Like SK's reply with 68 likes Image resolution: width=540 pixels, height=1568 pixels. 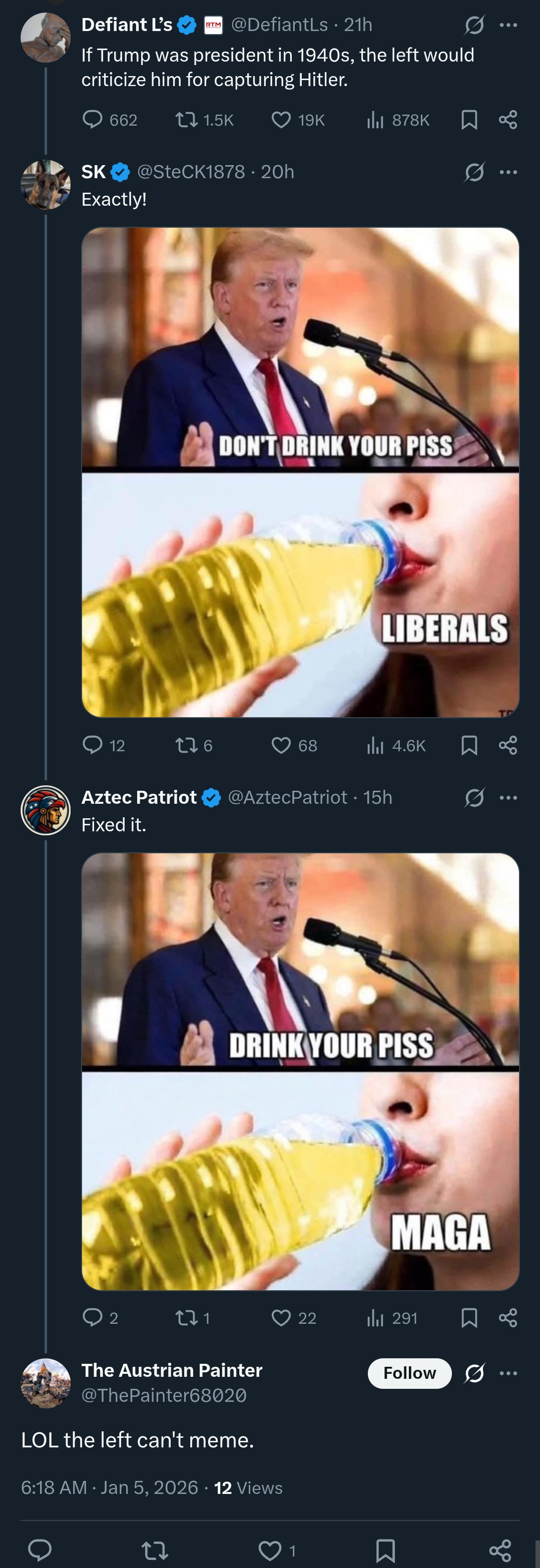pyautogui.click(x=281, y=745)
